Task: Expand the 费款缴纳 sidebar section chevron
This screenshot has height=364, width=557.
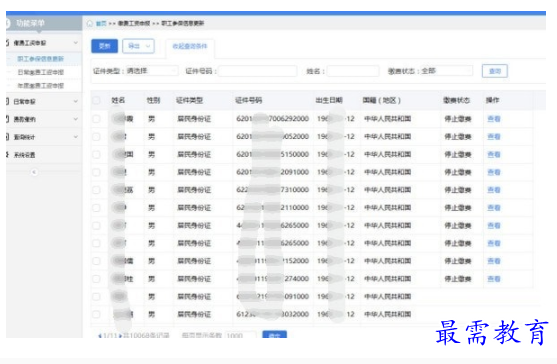Action: coord(76,119)
